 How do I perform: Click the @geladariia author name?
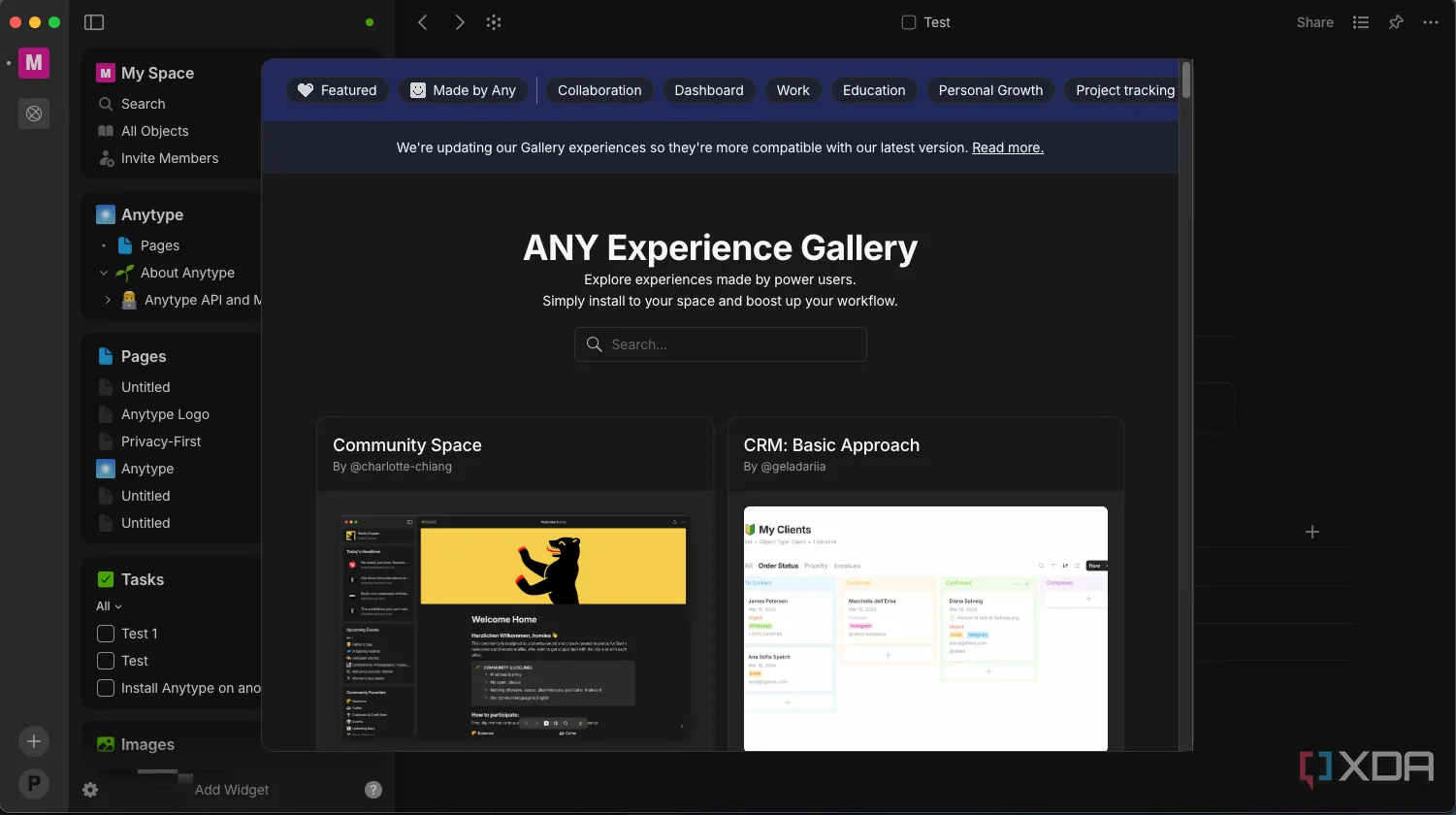(x=793, y=467)
